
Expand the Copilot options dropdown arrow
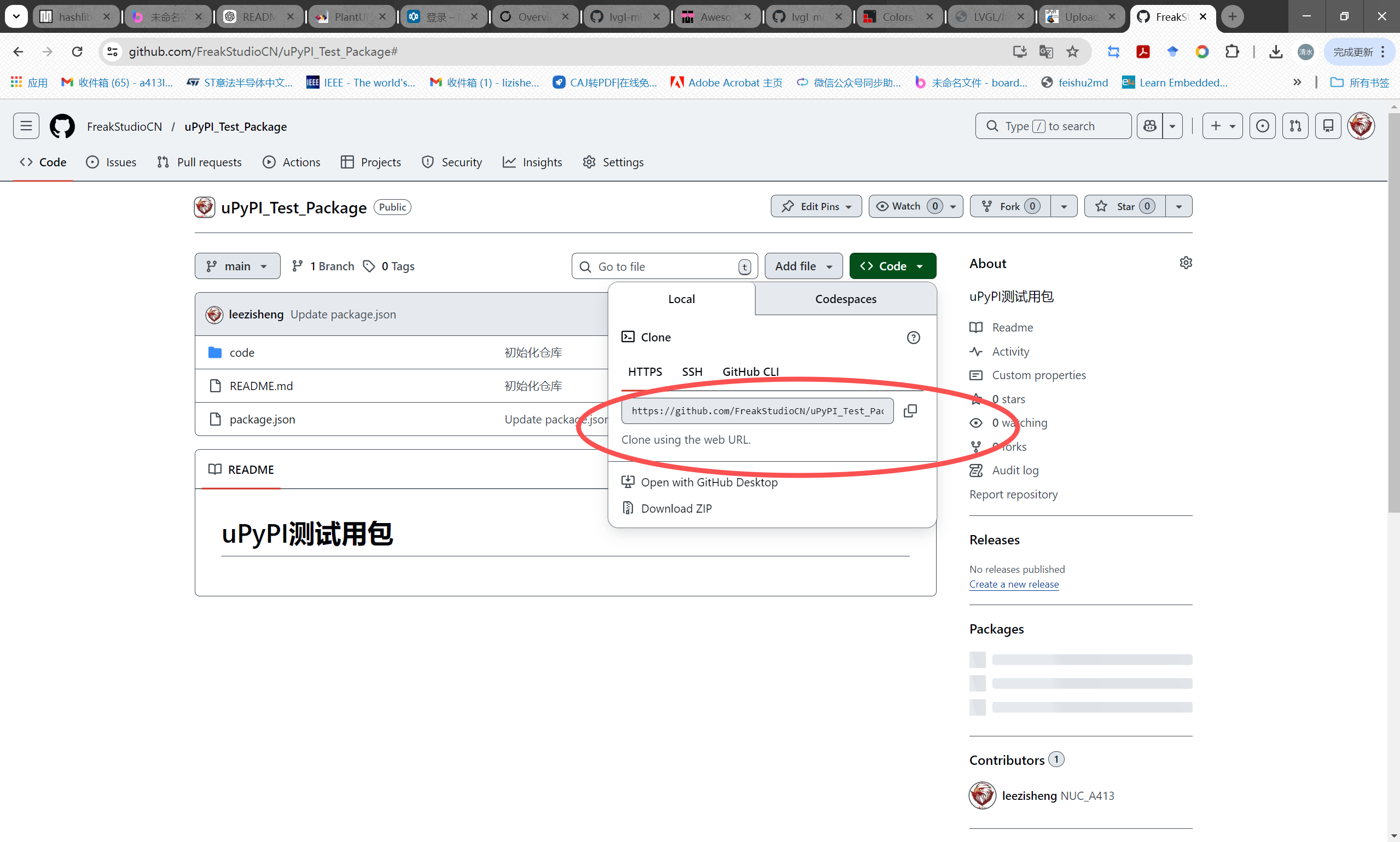point(1172,126)
